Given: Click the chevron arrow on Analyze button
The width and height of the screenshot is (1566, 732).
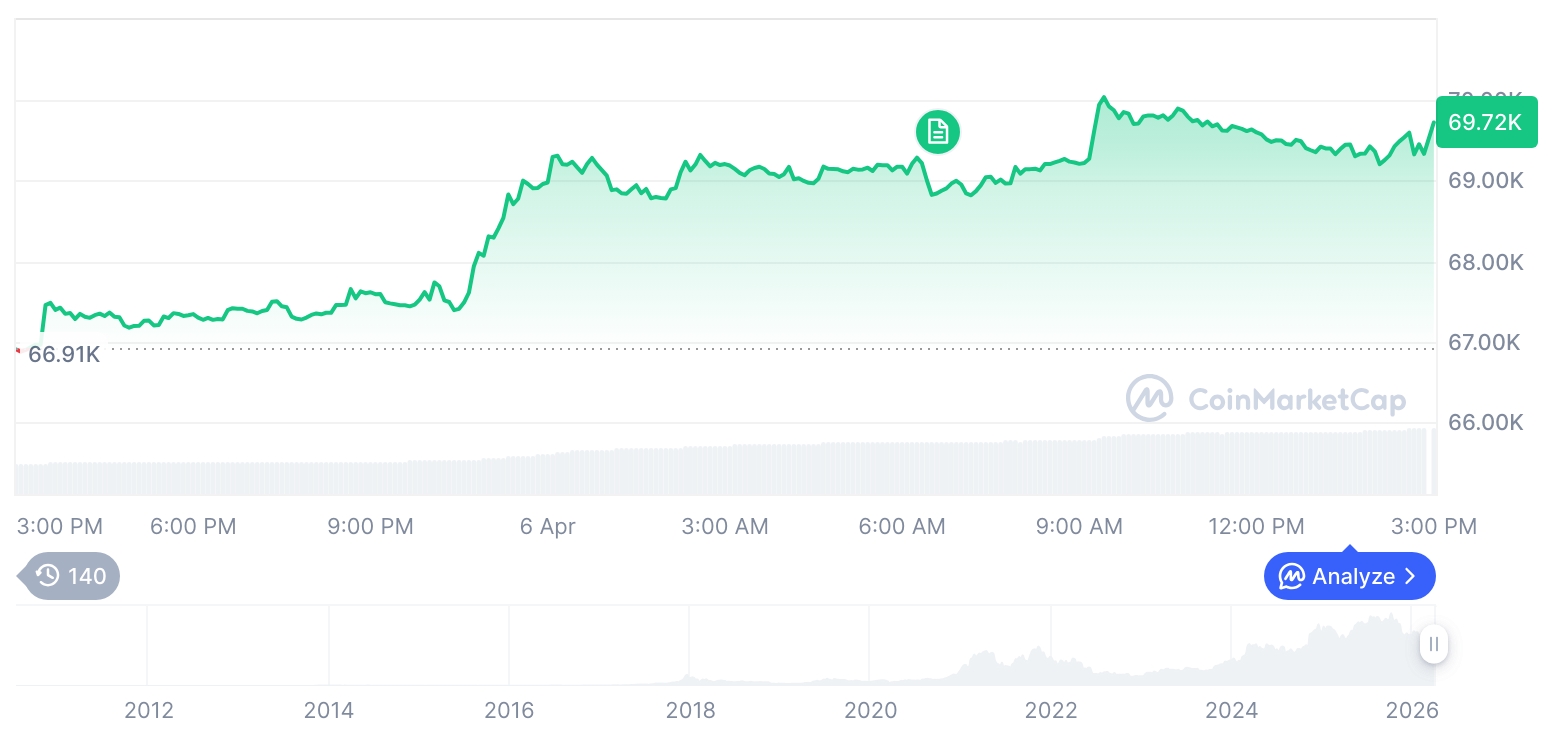Looking at the screenshot, I should coord(1411,577).
